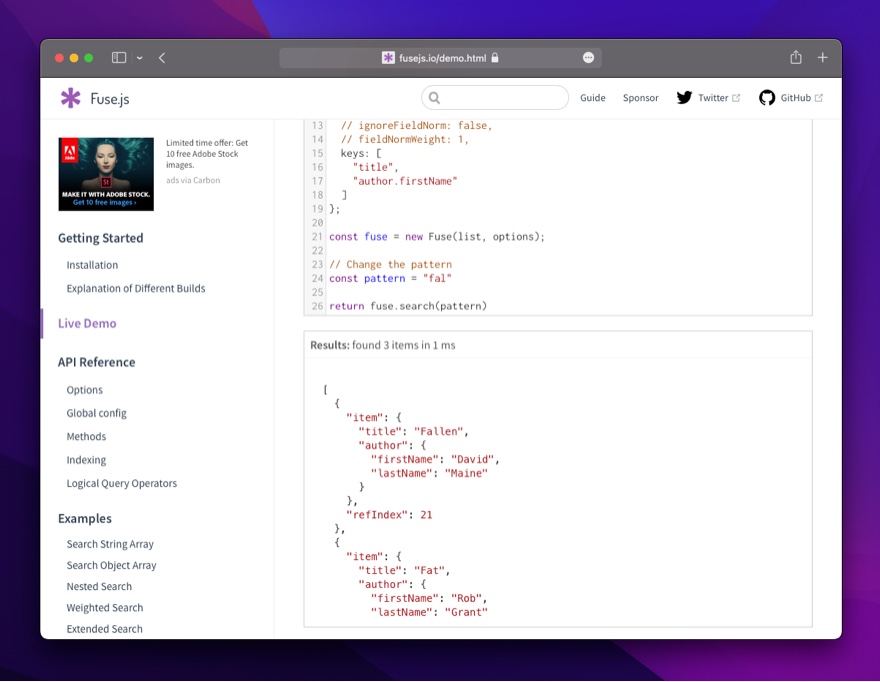Viewport: 880px width, 682px height.
Task: Click the Fuse.js asterisk logo
Action: tap(71, 98)
